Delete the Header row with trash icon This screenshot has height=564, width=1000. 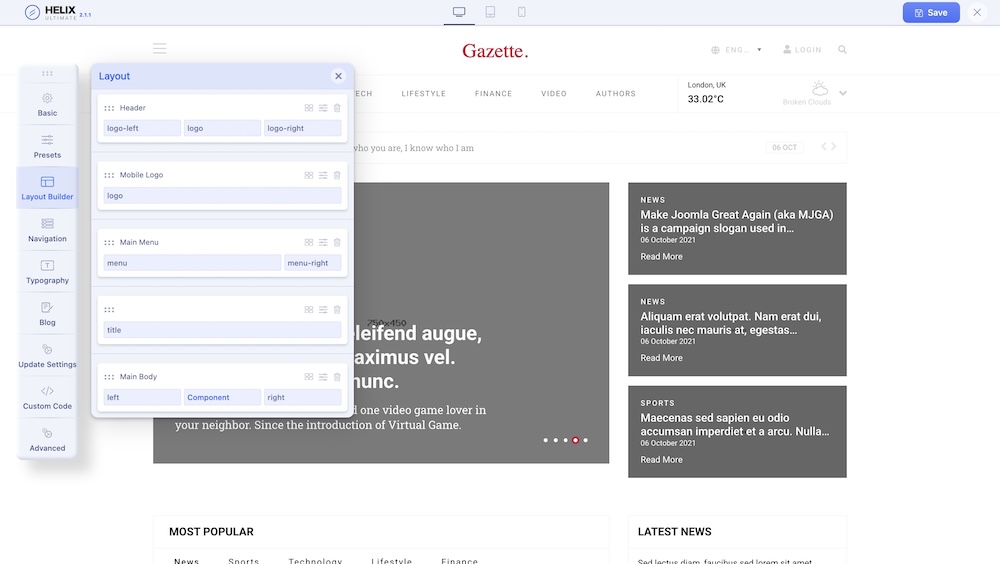337,108
